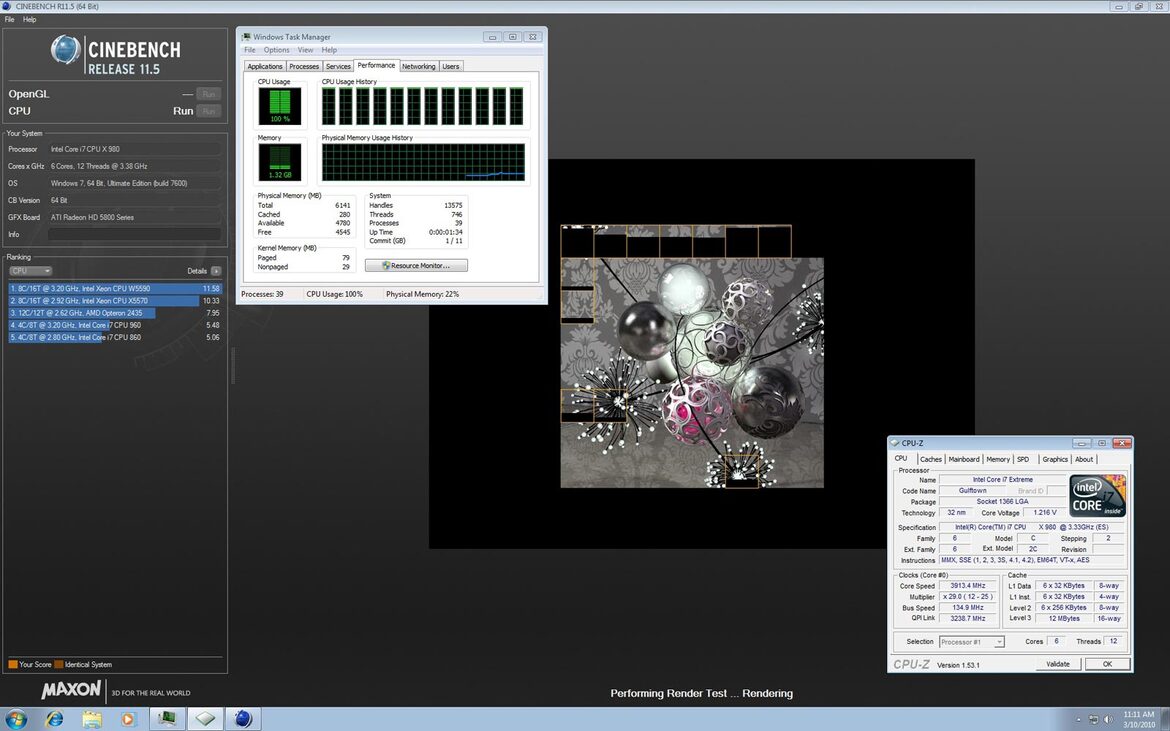The height and width of the screenshot is (731, 1170).
Task: Open Mainboard tab in CPU-Z
Action: point(964,459)
